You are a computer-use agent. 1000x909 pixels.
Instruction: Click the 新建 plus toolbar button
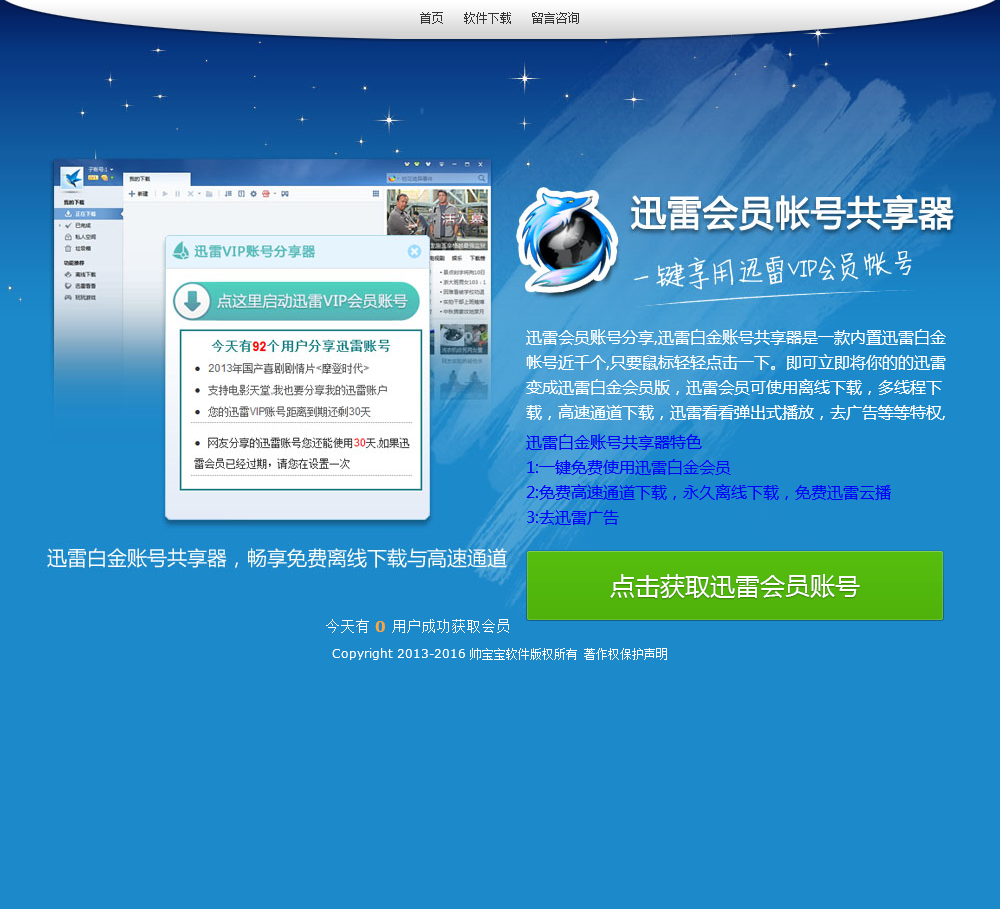pyautogui.click(x=138, y=194)
